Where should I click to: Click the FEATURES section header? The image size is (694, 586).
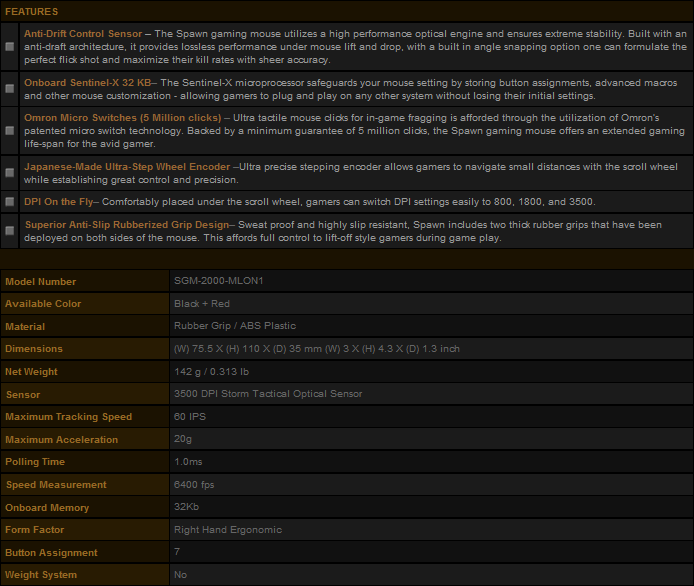[31, 9]
